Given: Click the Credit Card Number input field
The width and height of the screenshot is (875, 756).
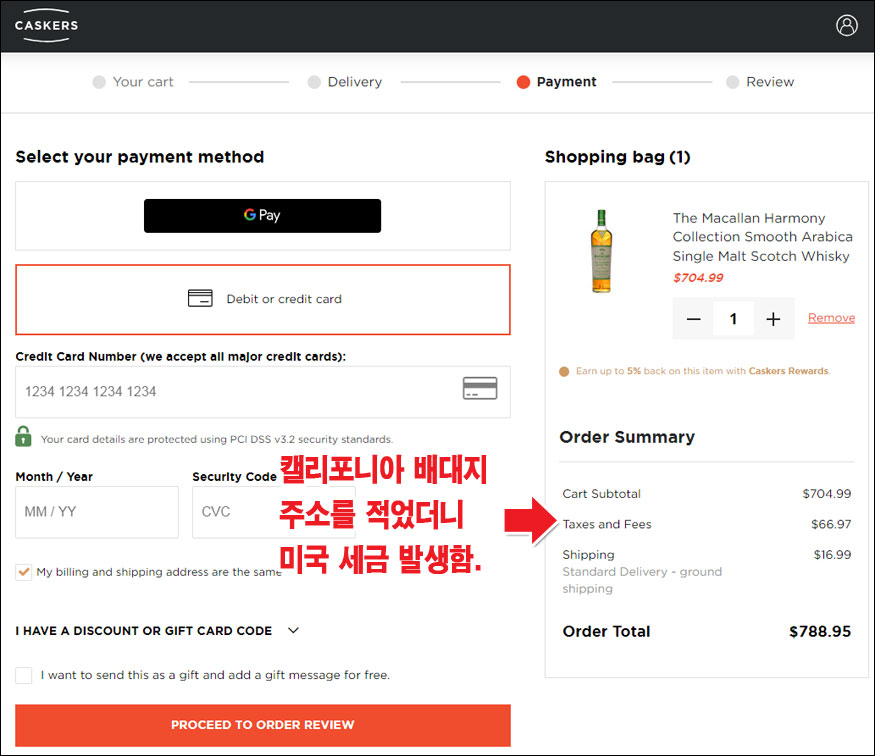Looking at the screenshot, I should (x=263, y=392).
